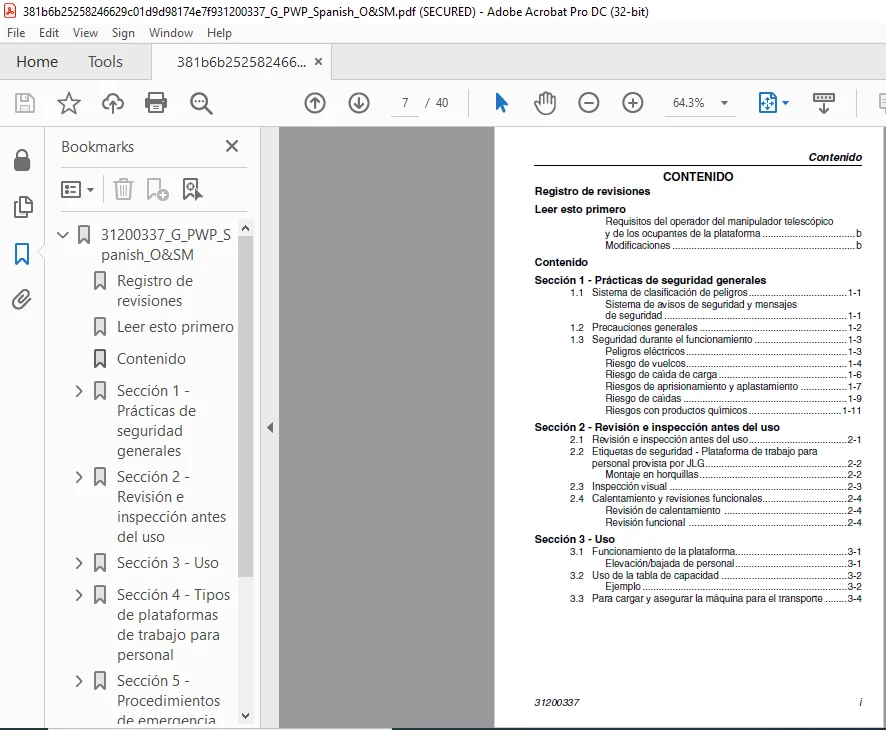886x730 pixels.
Task: Close the document tab
Action: click(319, 62)
